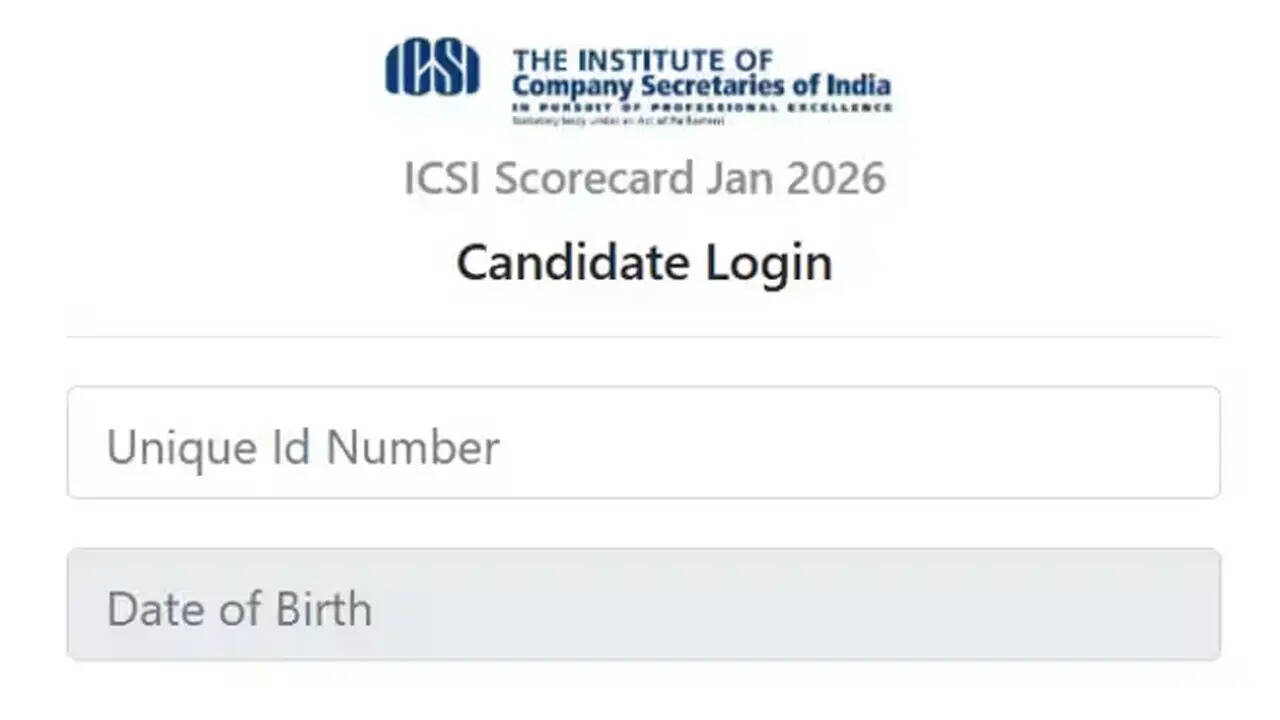Click the 'In Pursuit of Professional Excellence' tagline
This screenshot has height=720, width=1280.
pyautogui.click(x=700, y=107)
